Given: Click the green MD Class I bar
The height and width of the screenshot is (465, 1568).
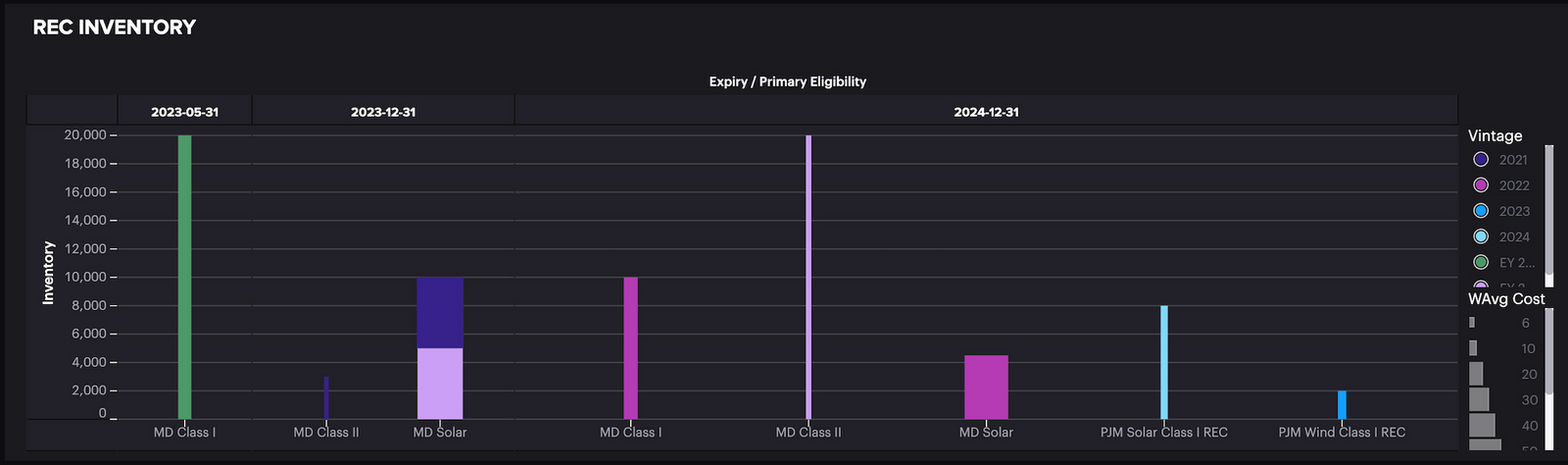Looking at the screenshot, I should [184, 277].
